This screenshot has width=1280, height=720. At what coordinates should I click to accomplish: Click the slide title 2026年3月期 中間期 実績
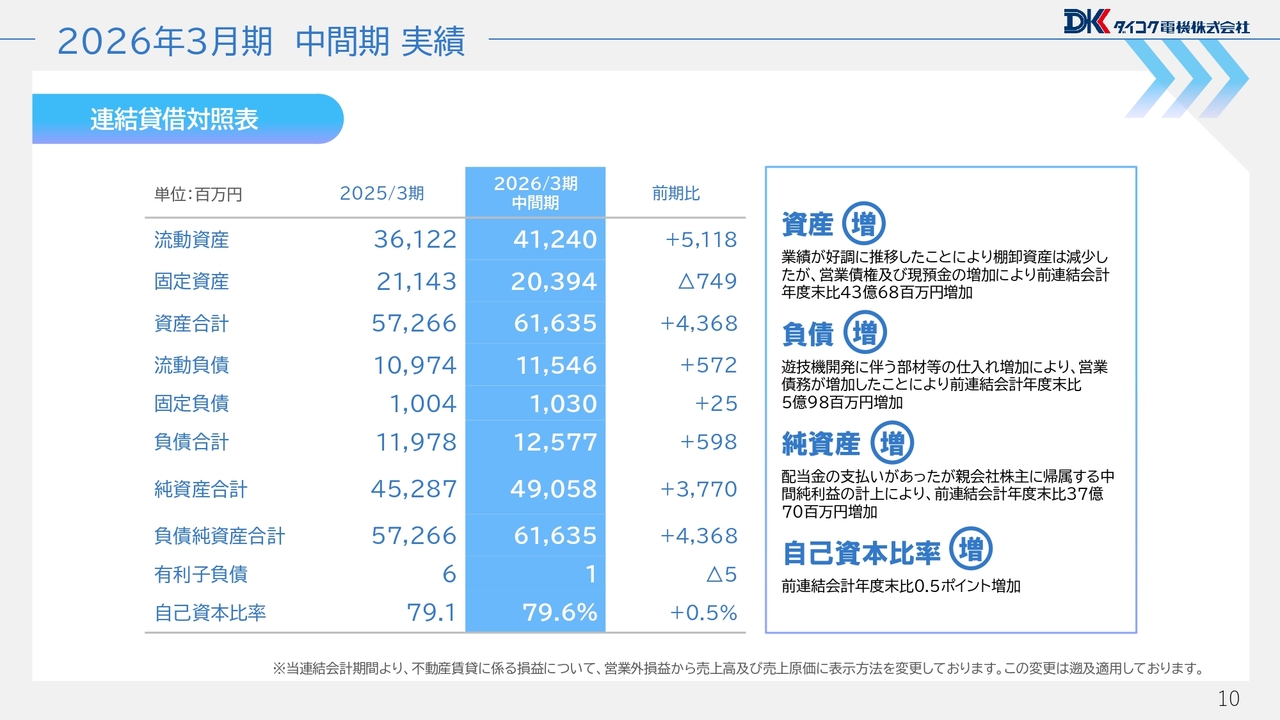point(261,42)
